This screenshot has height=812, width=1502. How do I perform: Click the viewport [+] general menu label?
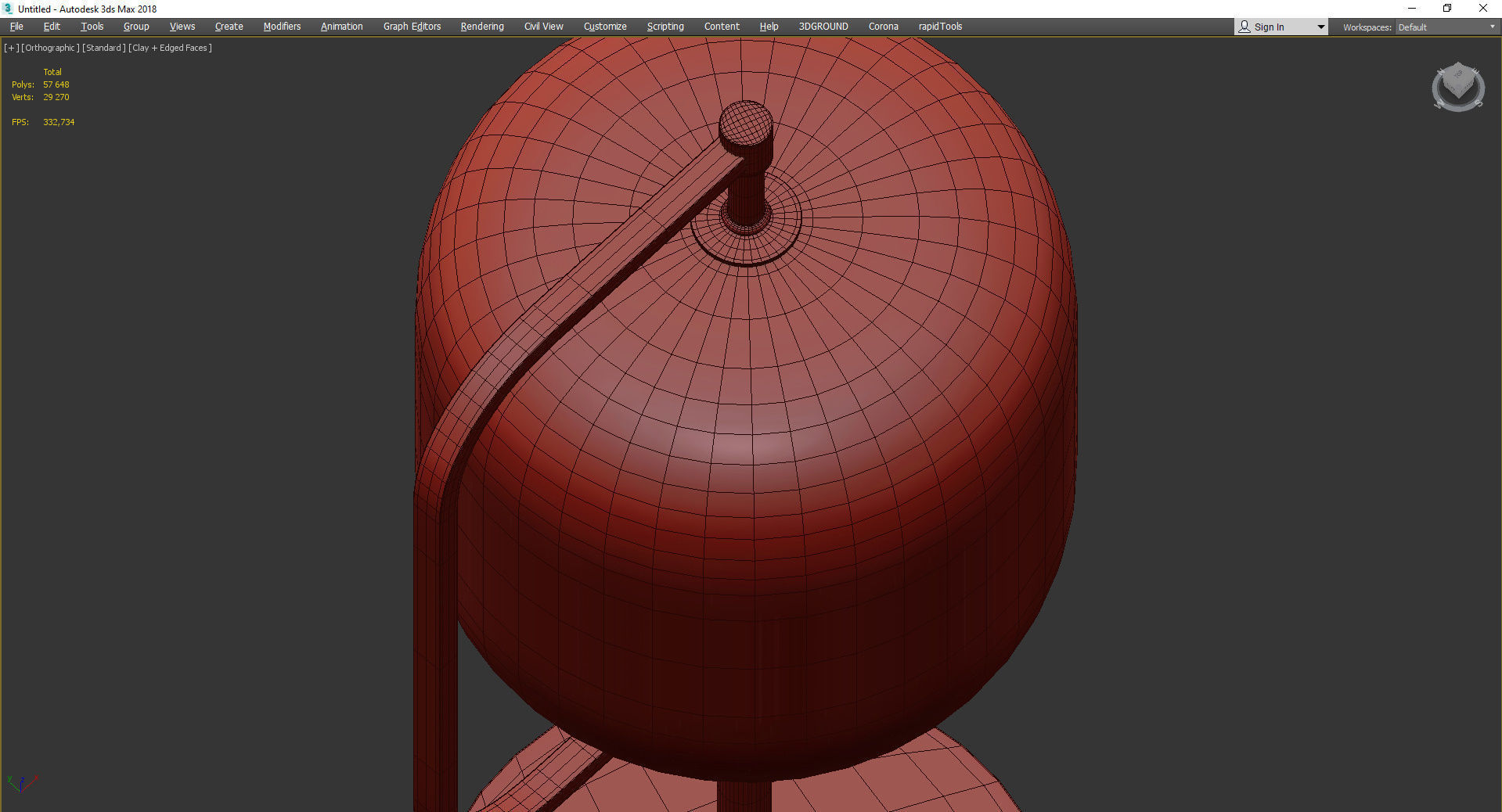(11, 48)
